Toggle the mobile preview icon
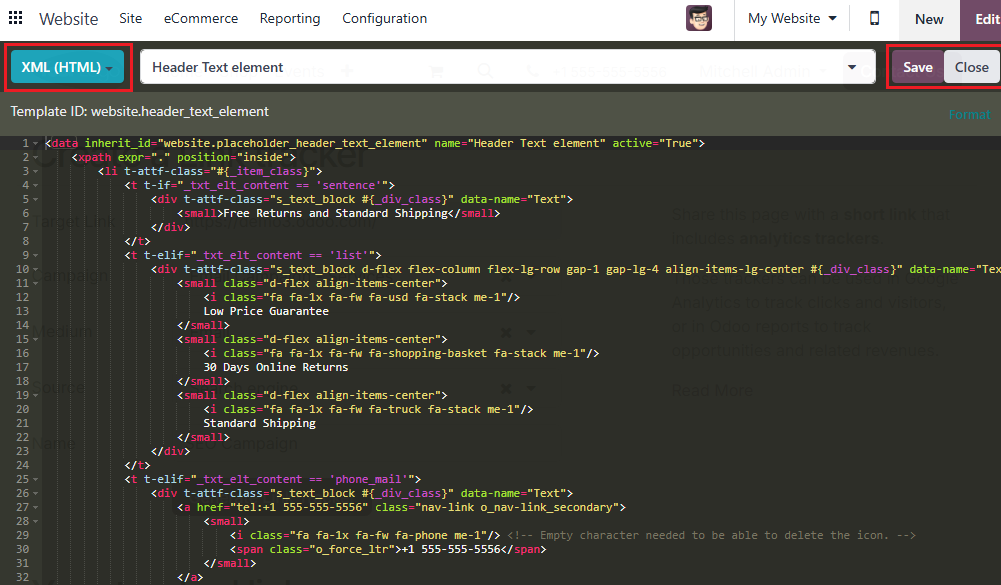The width and height of the screenshot is (1001, 585). click(x=873, y=18)
